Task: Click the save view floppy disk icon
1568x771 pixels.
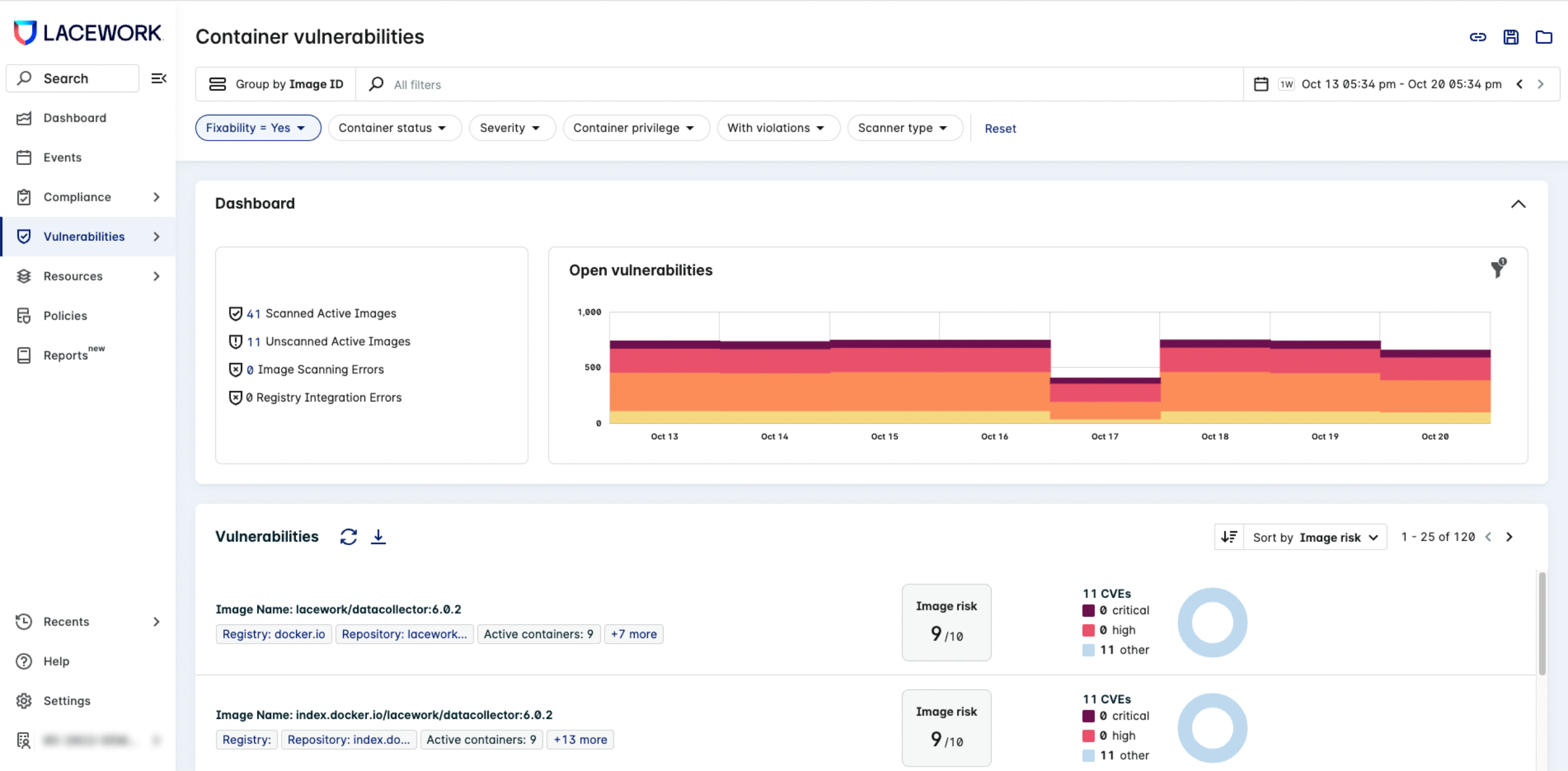Action: coord(1511,37)
